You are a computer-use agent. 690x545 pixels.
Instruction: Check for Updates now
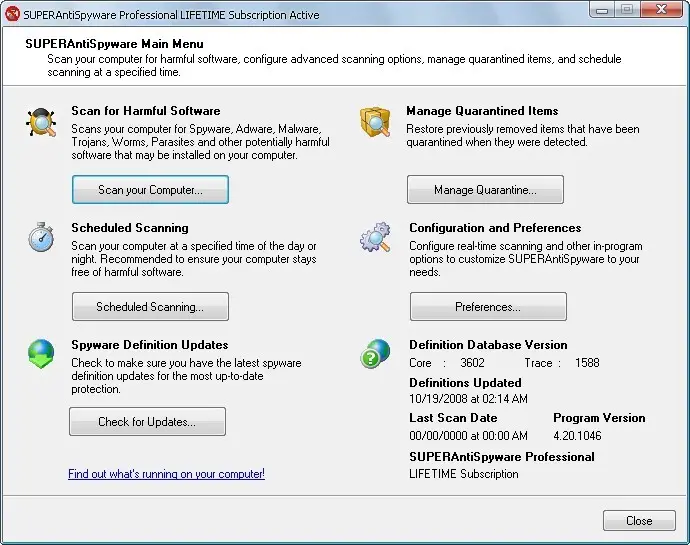pos(147,422)
